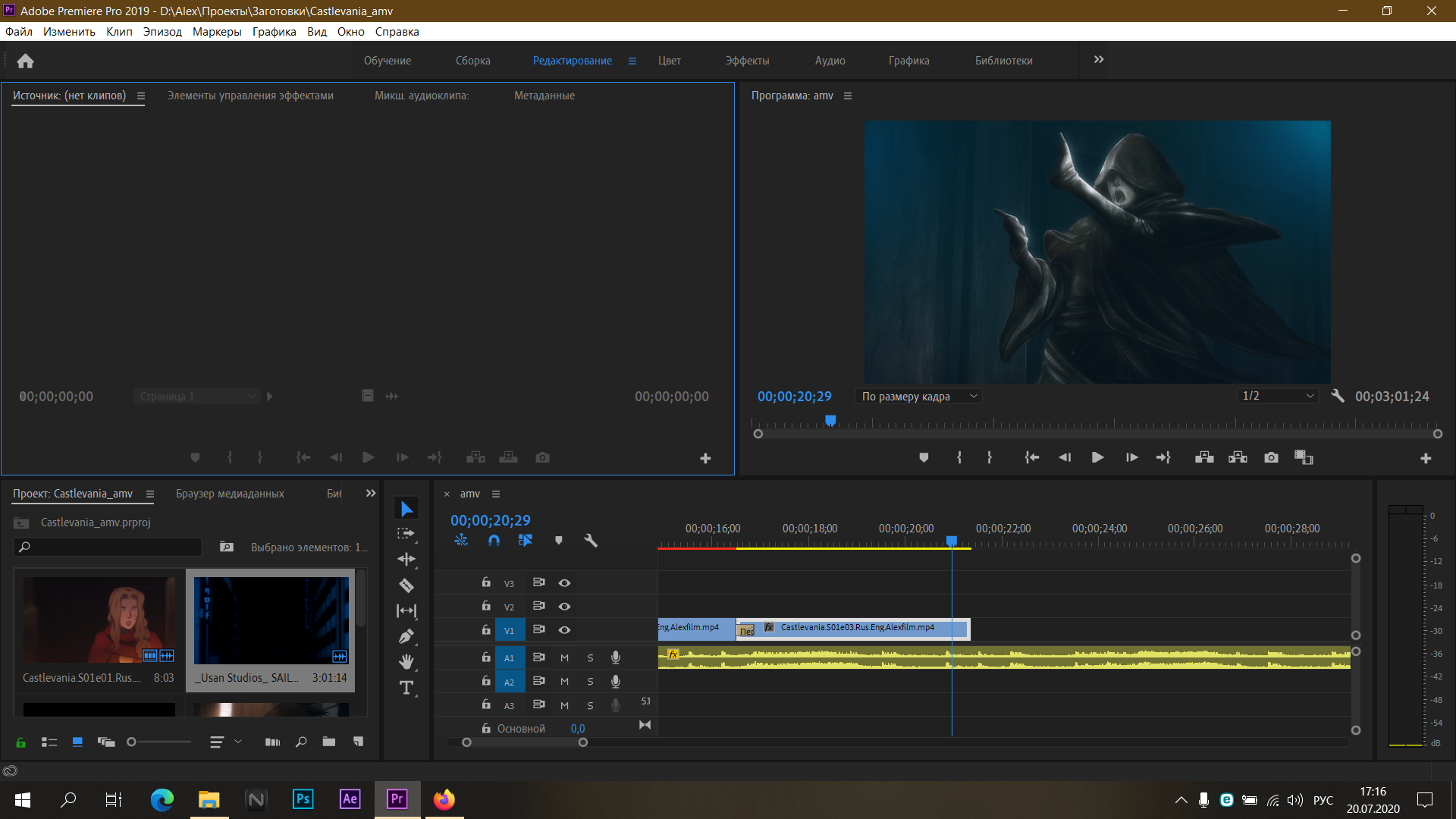Expand hidden Project panel tabs
This screenshot has width=1456, height=819.
[371, 494]
